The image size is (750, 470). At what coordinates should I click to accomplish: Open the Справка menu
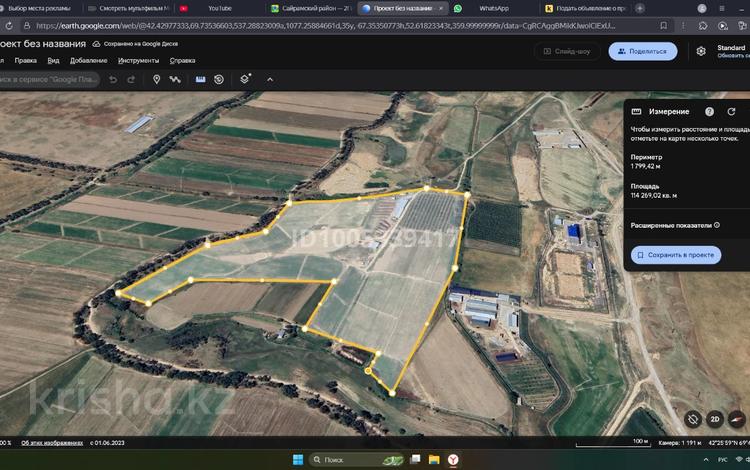pyautogui.click(x=182, y=61)
